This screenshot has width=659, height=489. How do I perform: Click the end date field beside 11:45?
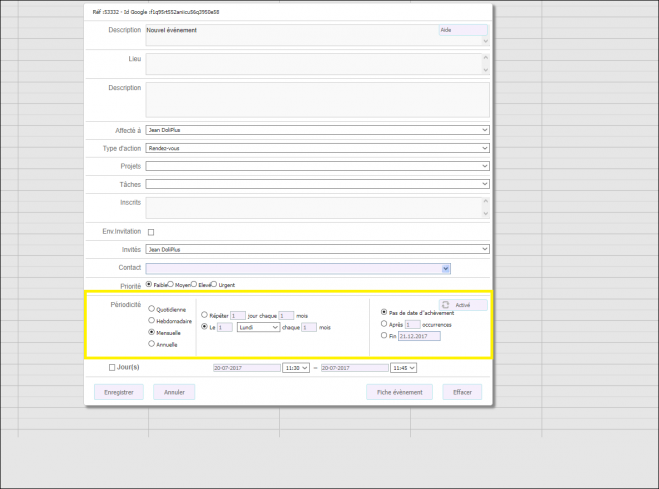pos(355,368)
